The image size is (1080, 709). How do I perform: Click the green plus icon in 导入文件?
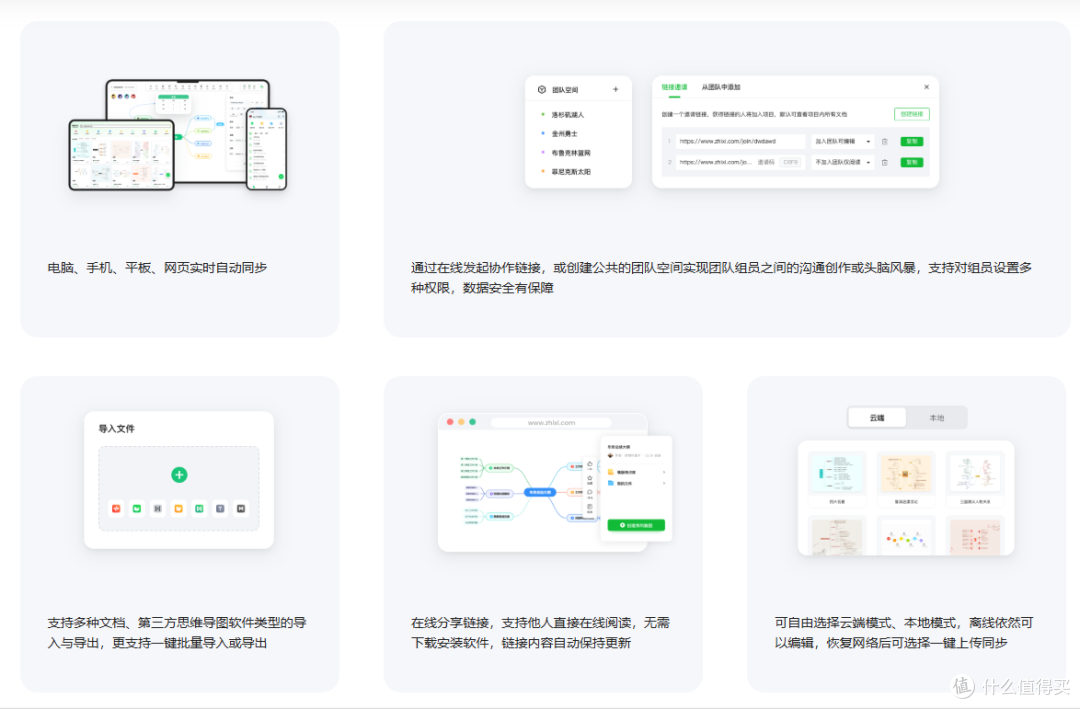pyautogui.click(x=179, y=475)
